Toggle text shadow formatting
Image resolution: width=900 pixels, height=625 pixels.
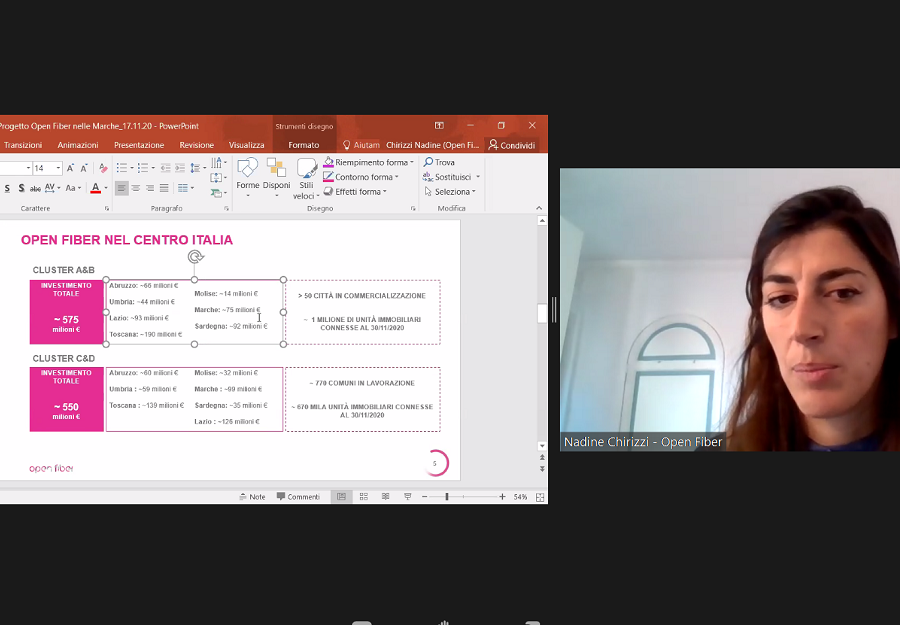(x=21, y=188)
